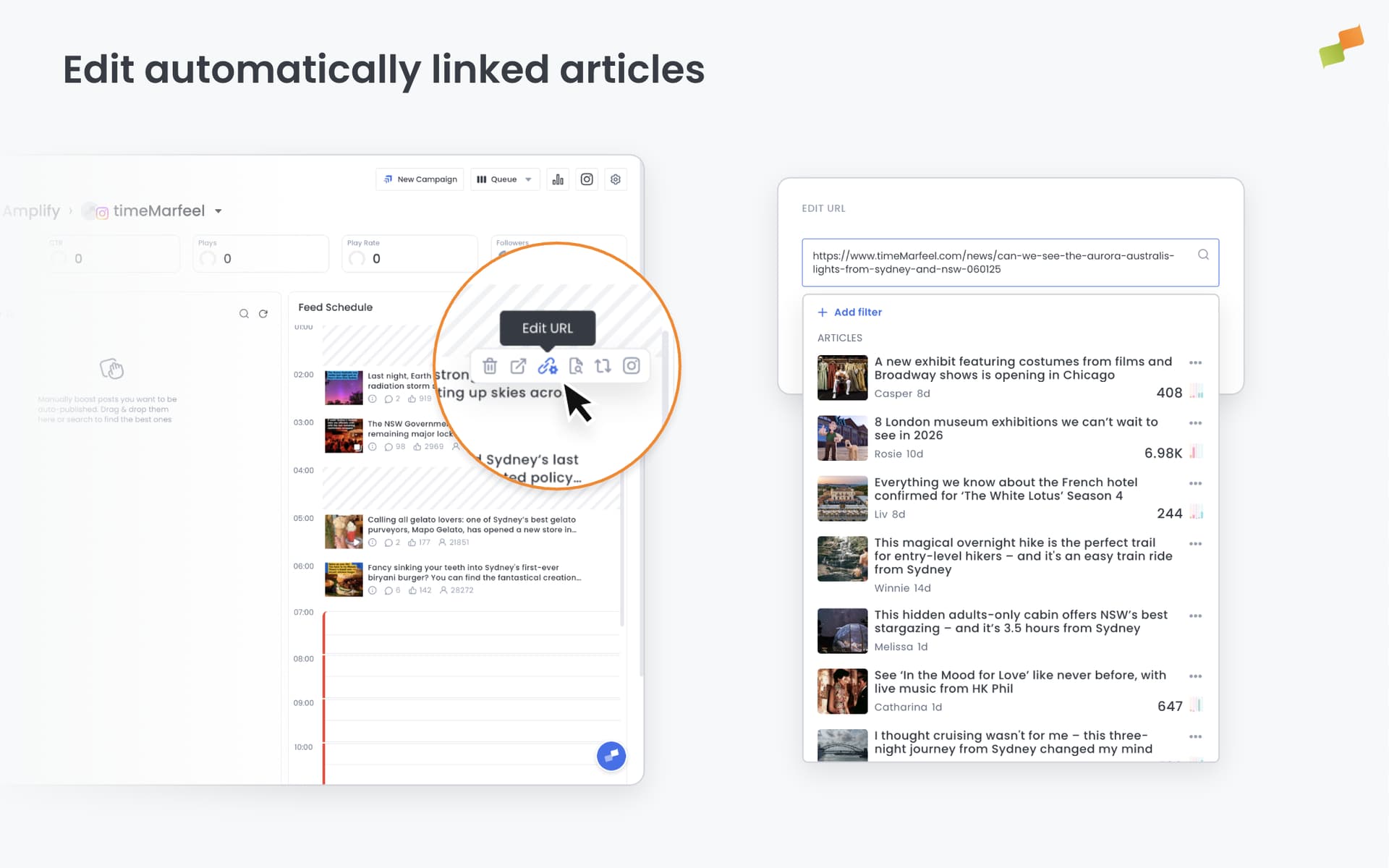The height and width of the screenshot is (868, 1389).
Task: Open the Queue dropdown
Action: coord(504,179)
